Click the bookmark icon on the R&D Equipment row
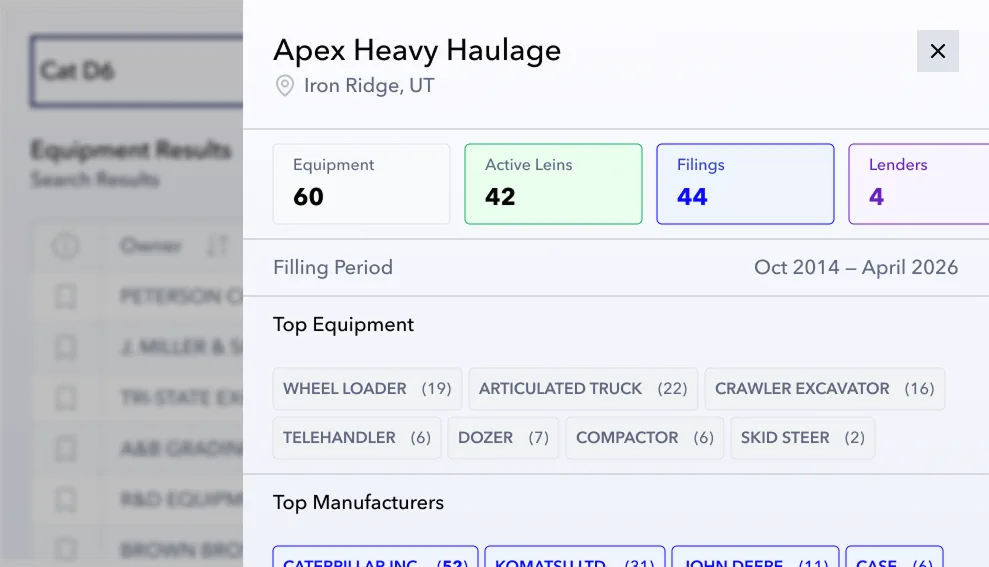 (x=66, y=499)
